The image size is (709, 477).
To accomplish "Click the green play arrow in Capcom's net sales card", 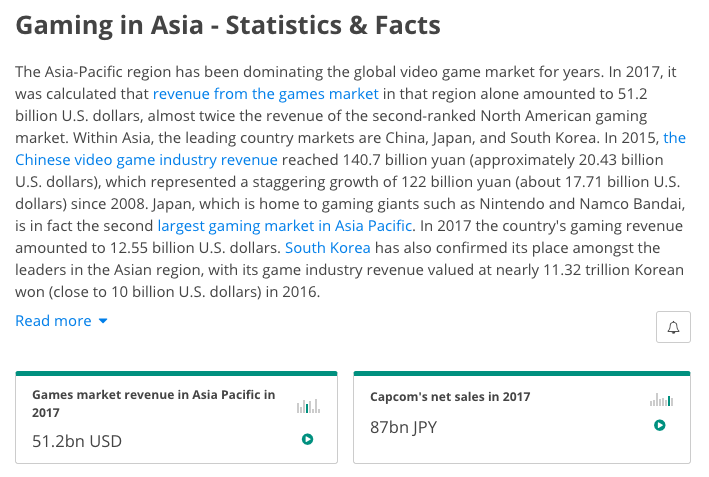I will coord(660,425).
